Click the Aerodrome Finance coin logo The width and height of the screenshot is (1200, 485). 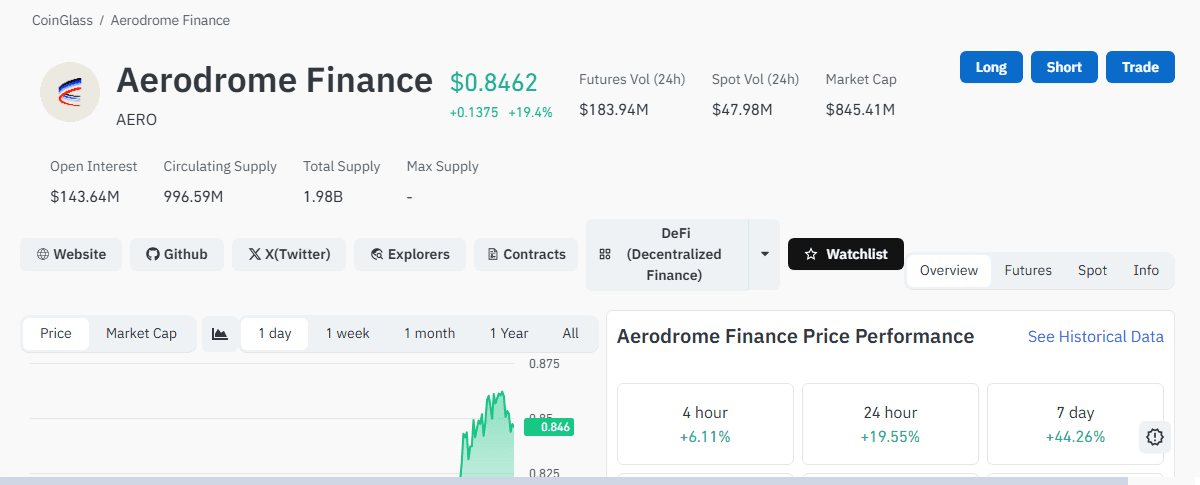coord(70,92)
